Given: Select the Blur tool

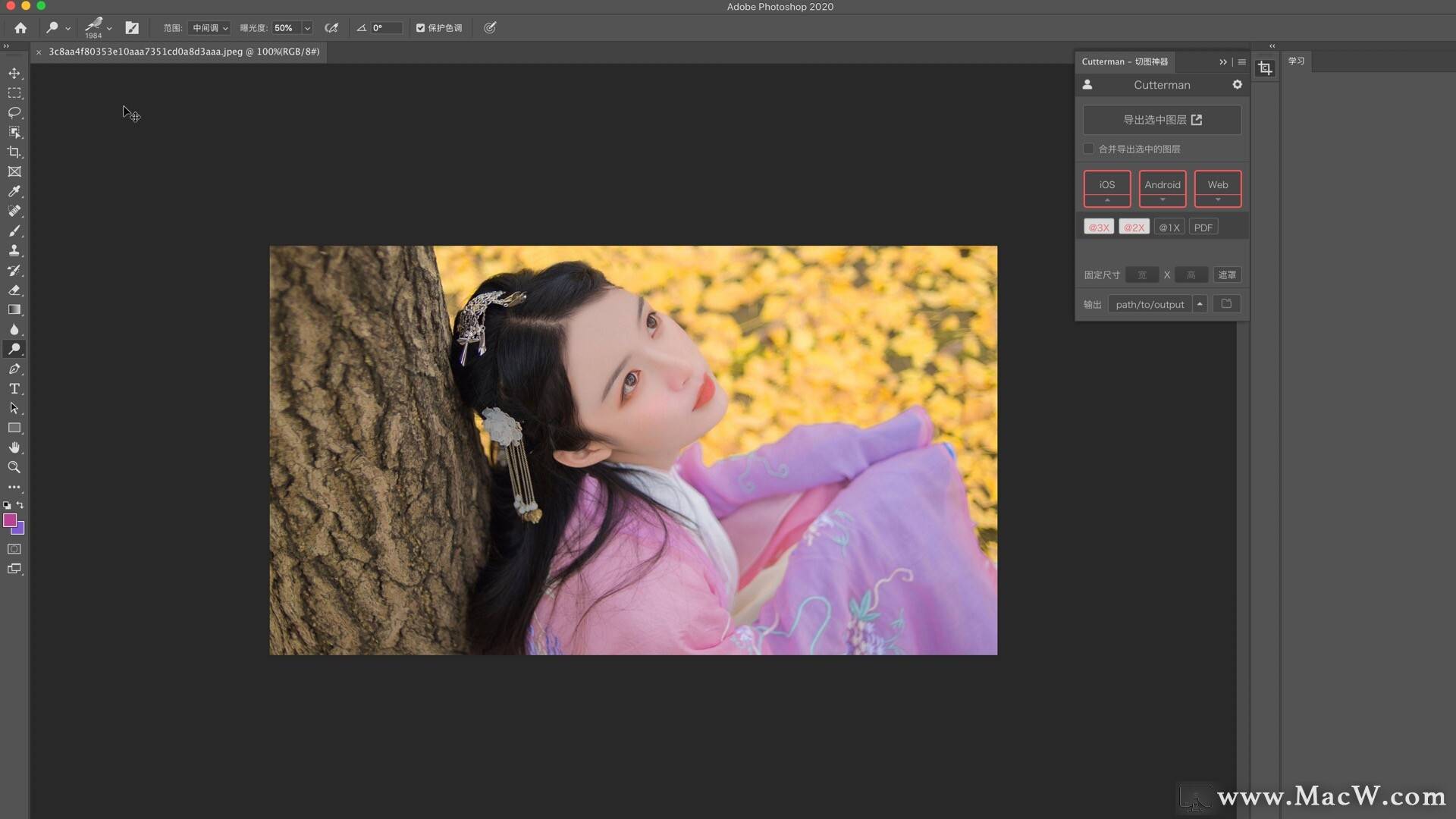Looking at the screenshot, I should pyautogui.click(x=14, y=330).
